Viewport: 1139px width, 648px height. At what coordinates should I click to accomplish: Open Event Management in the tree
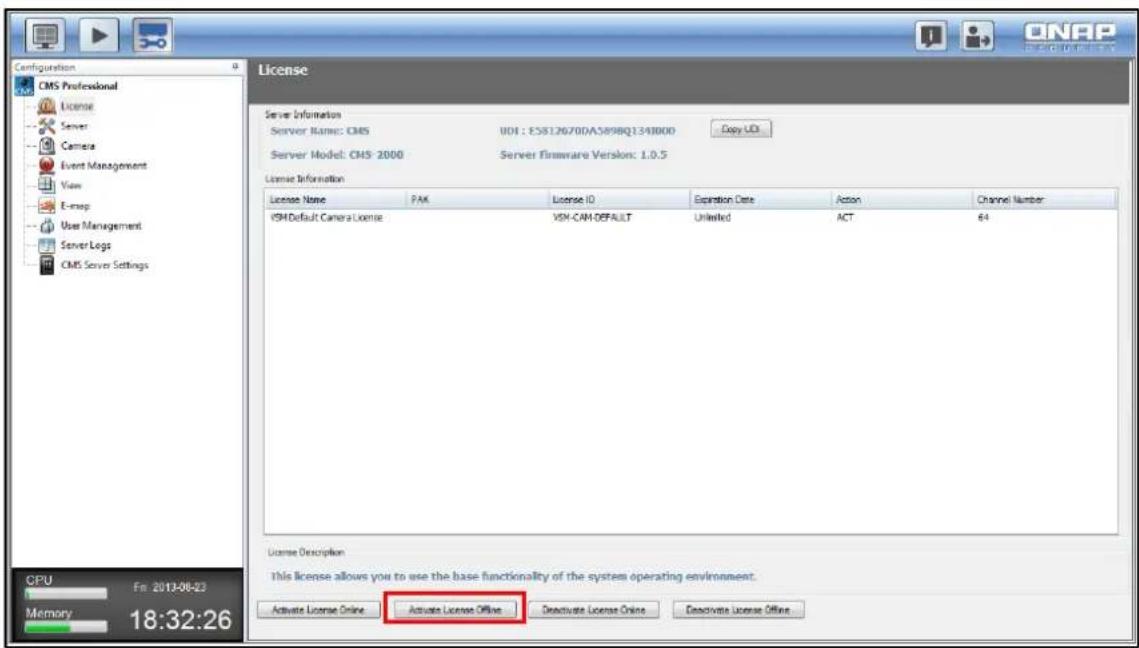tap(104, 166)
